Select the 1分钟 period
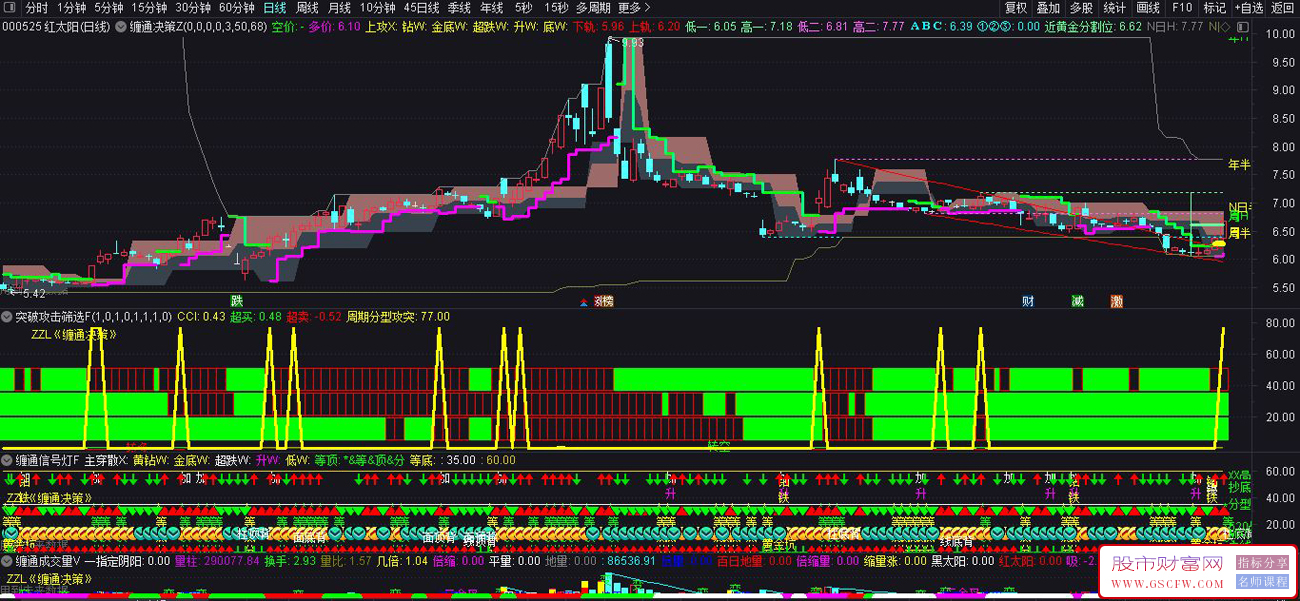1300x601 pixels. [x=72, y=8]
